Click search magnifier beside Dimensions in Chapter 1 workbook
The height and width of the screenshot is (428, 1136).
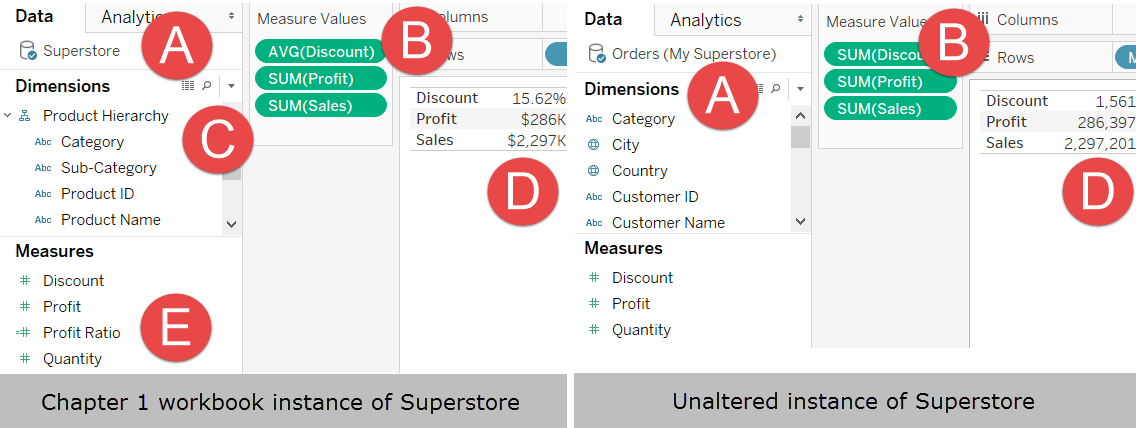[206, 85]
